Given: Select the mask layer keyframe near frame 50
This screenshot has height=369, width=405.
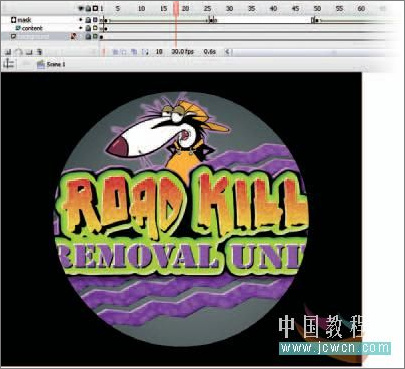Looking at the screenshot, I should (317, 20).
